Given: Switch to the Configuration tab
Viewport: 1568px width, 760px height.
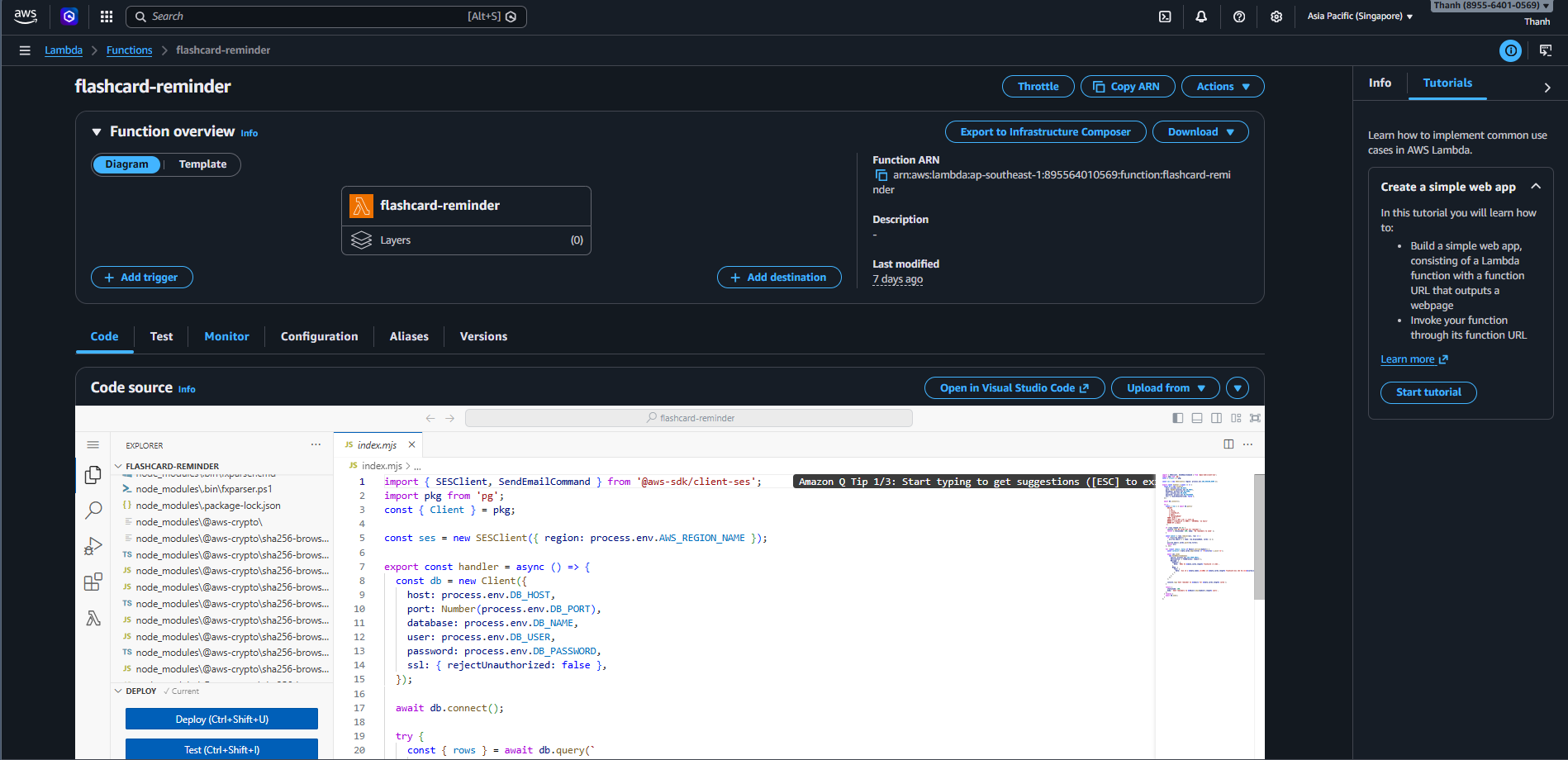Looking at the screenshot, I should click(319, 337).
